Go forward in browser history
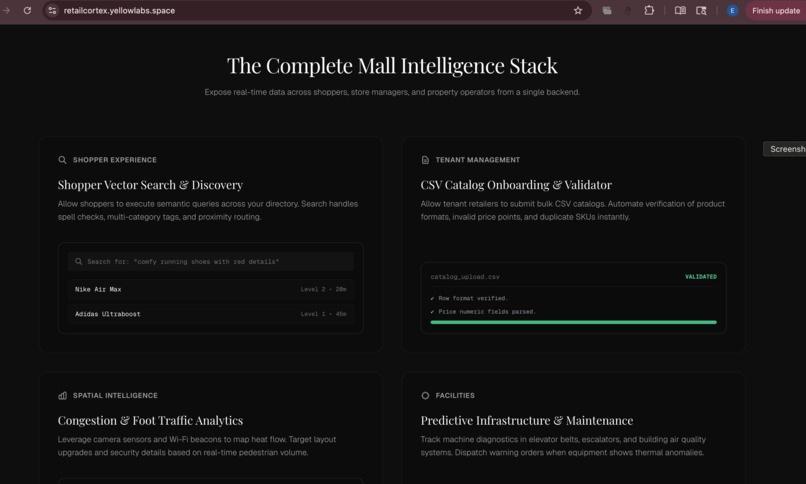 pyautogui.click(x=6, y=10)
